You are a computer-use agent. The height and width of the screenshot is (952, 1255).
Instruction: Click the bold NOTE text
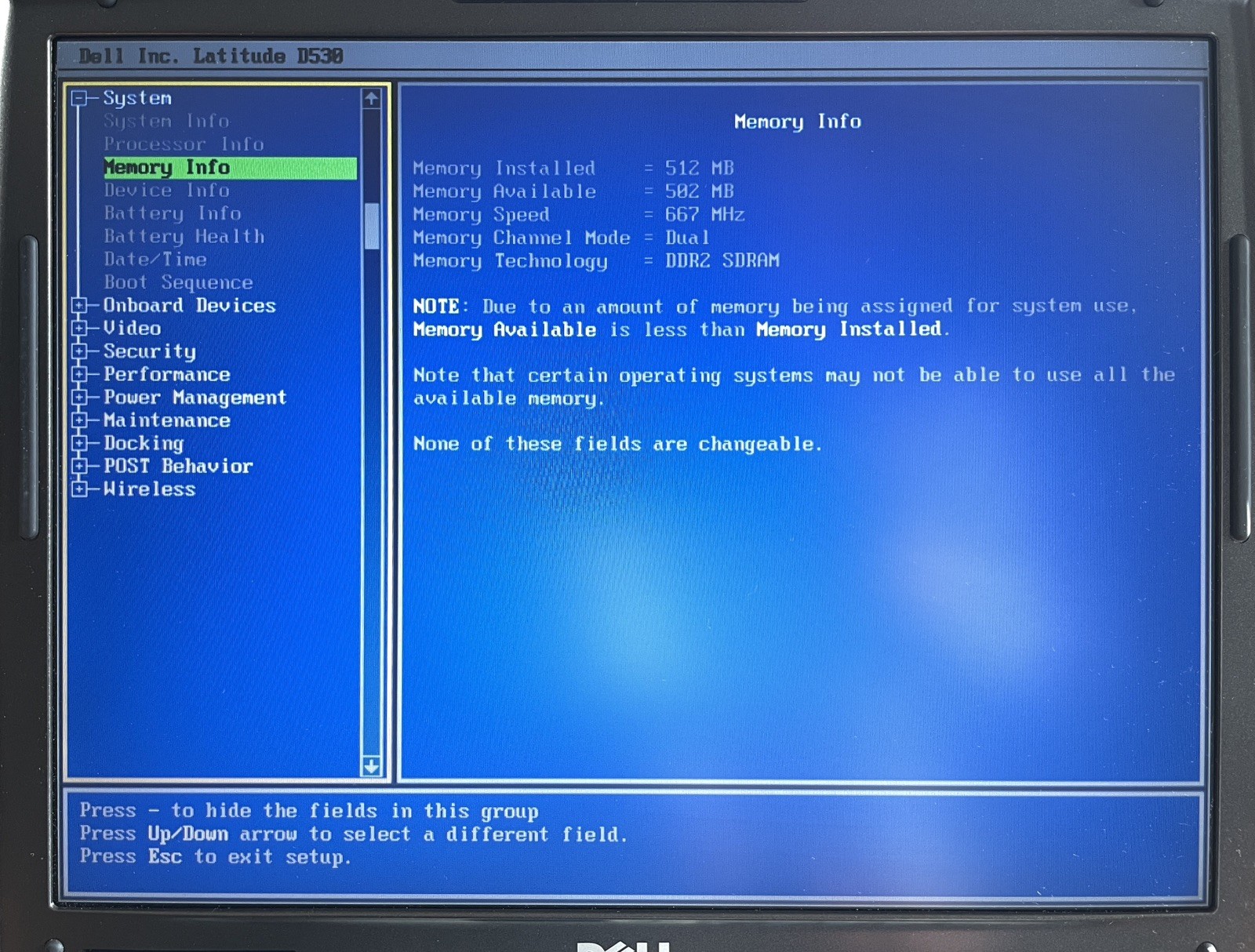(438, 307)
